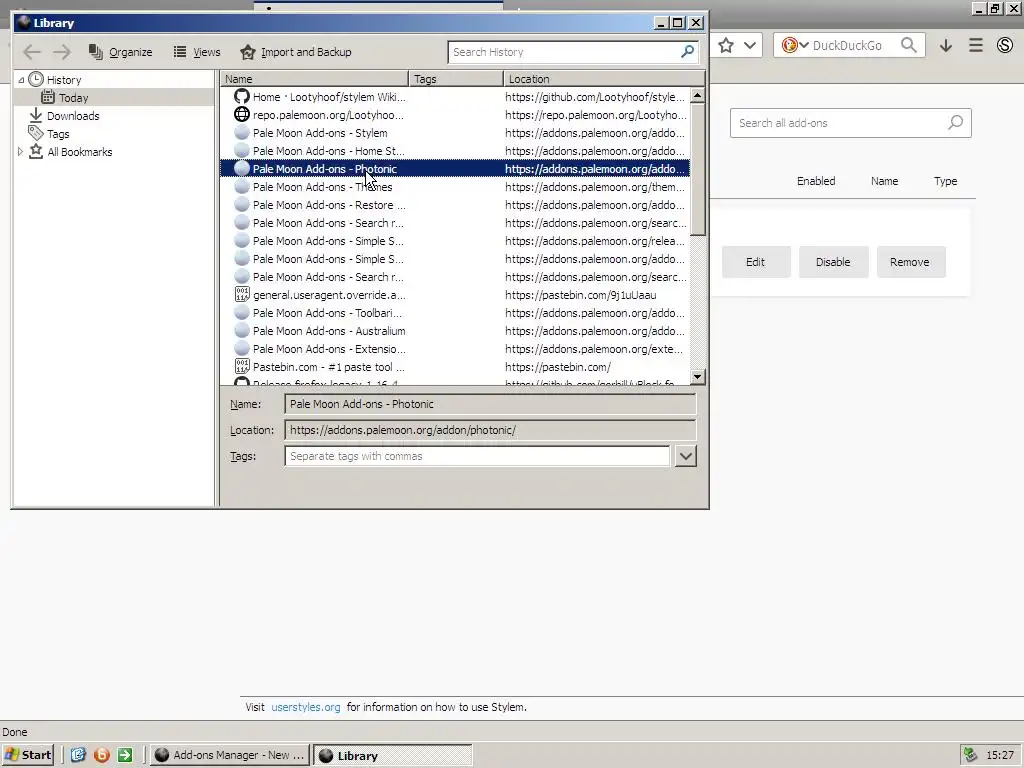The height and width of the screenshot is (768, 1024).
Task: Click the Remove style button
Action: (x=910, y=262)
